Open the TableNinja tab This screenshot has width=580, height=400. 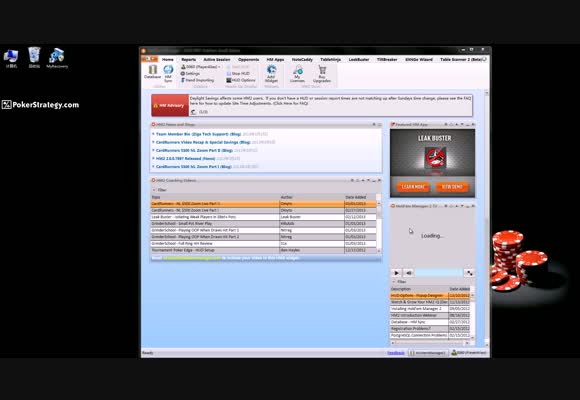pyautogui.click(x=330, y=59)
